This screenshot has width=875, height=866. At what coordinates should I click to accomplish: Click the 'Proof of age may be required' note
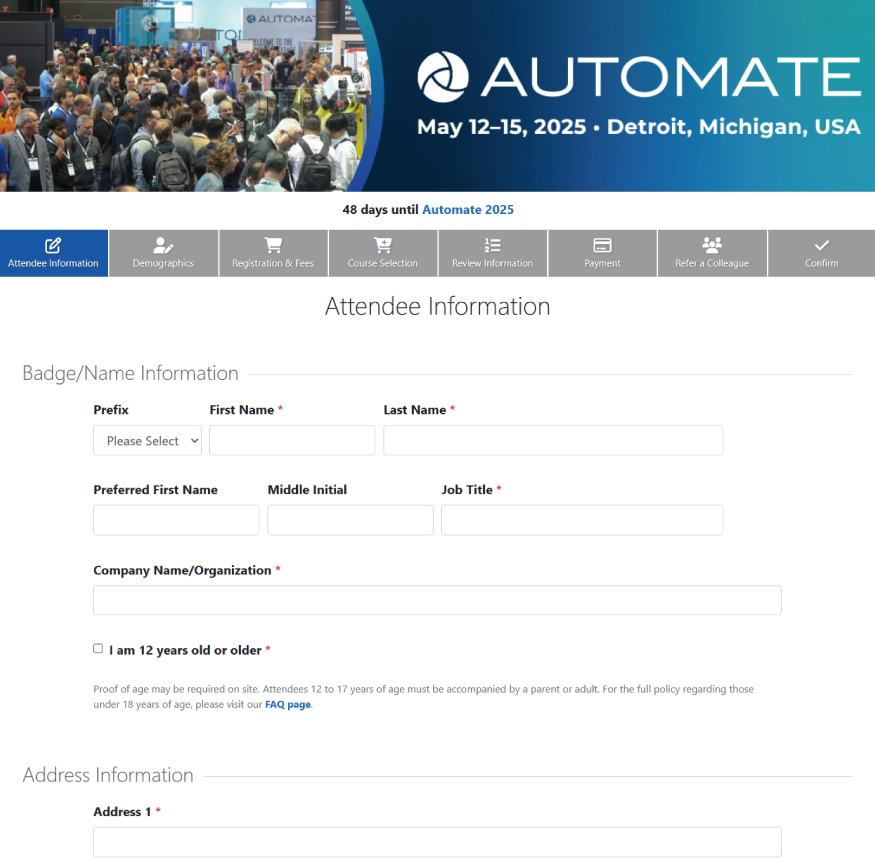424,696
